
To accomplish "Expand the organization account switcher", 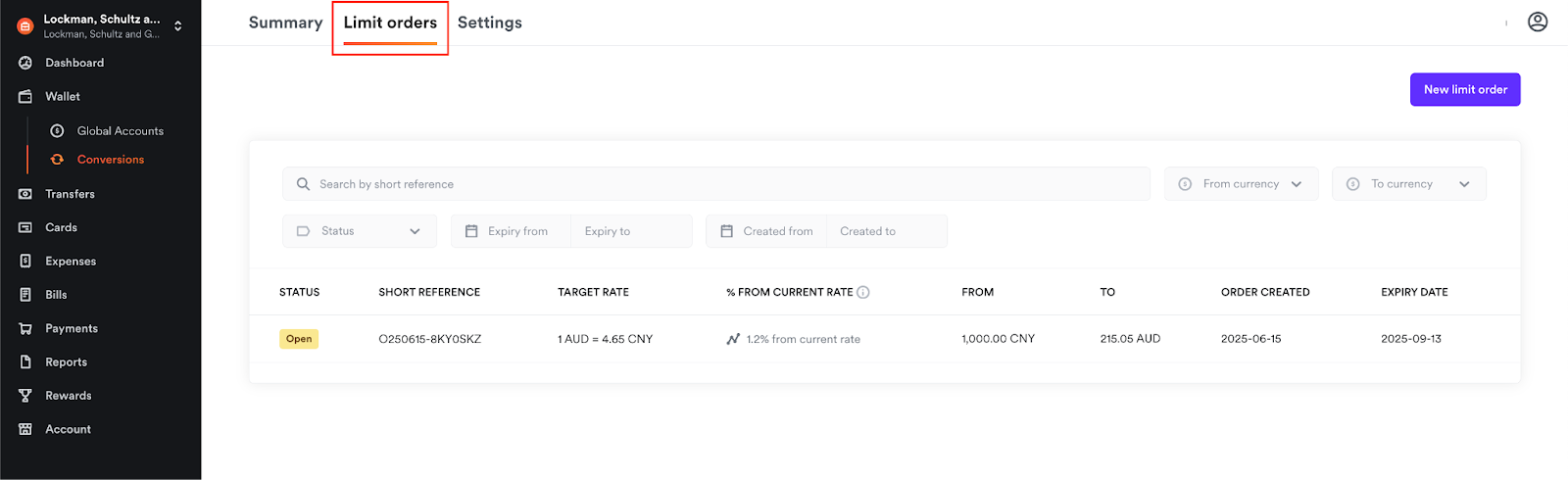I will click(x=177, y=26).
